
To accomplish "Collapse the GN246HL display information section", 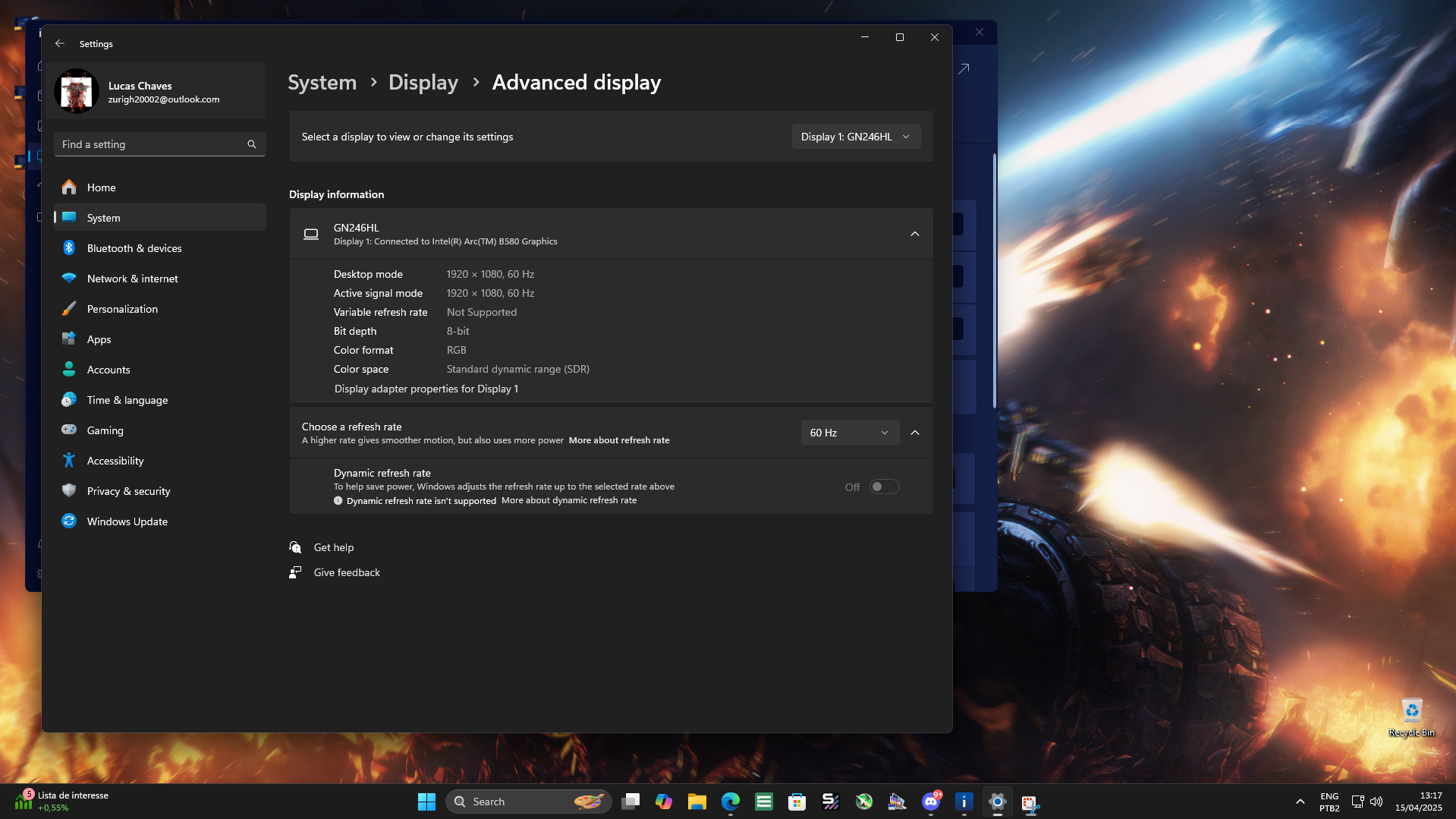I will (915, 234).
